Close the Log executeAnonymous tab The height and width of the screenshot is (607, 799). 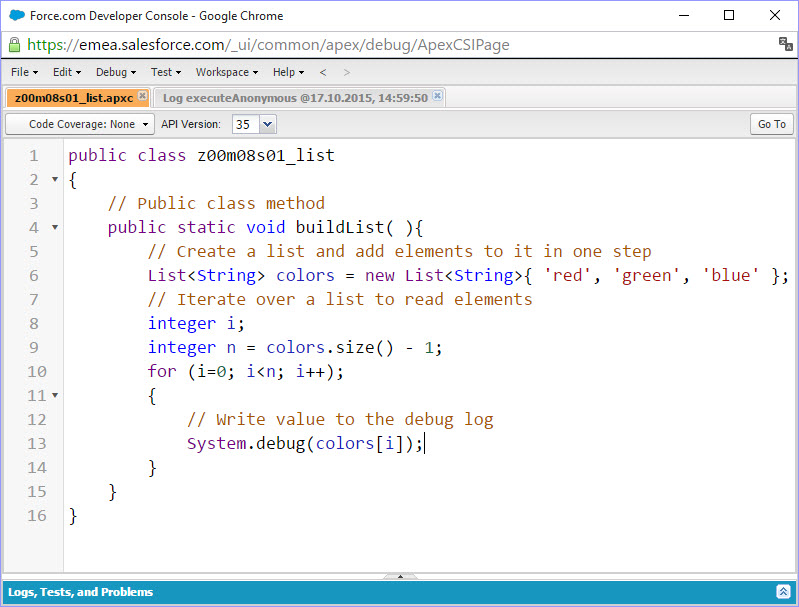pos(437,97)
